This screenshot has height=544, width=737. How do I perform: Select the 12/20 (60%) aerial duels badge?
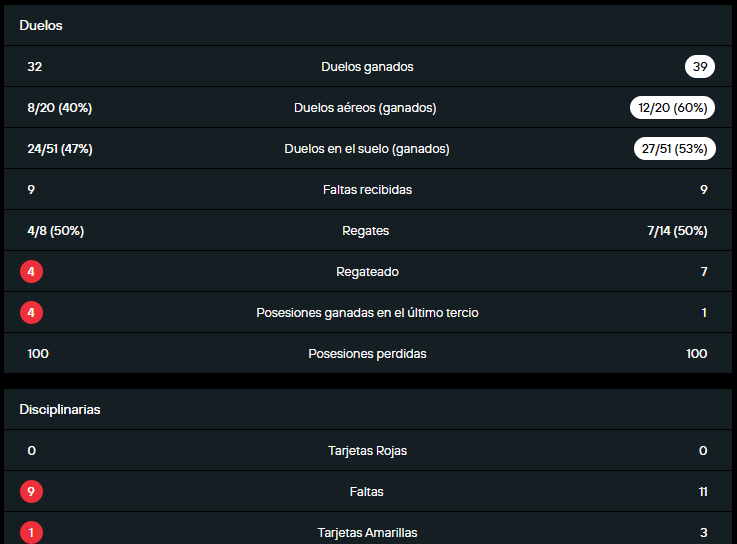click(x=672, y=108)
